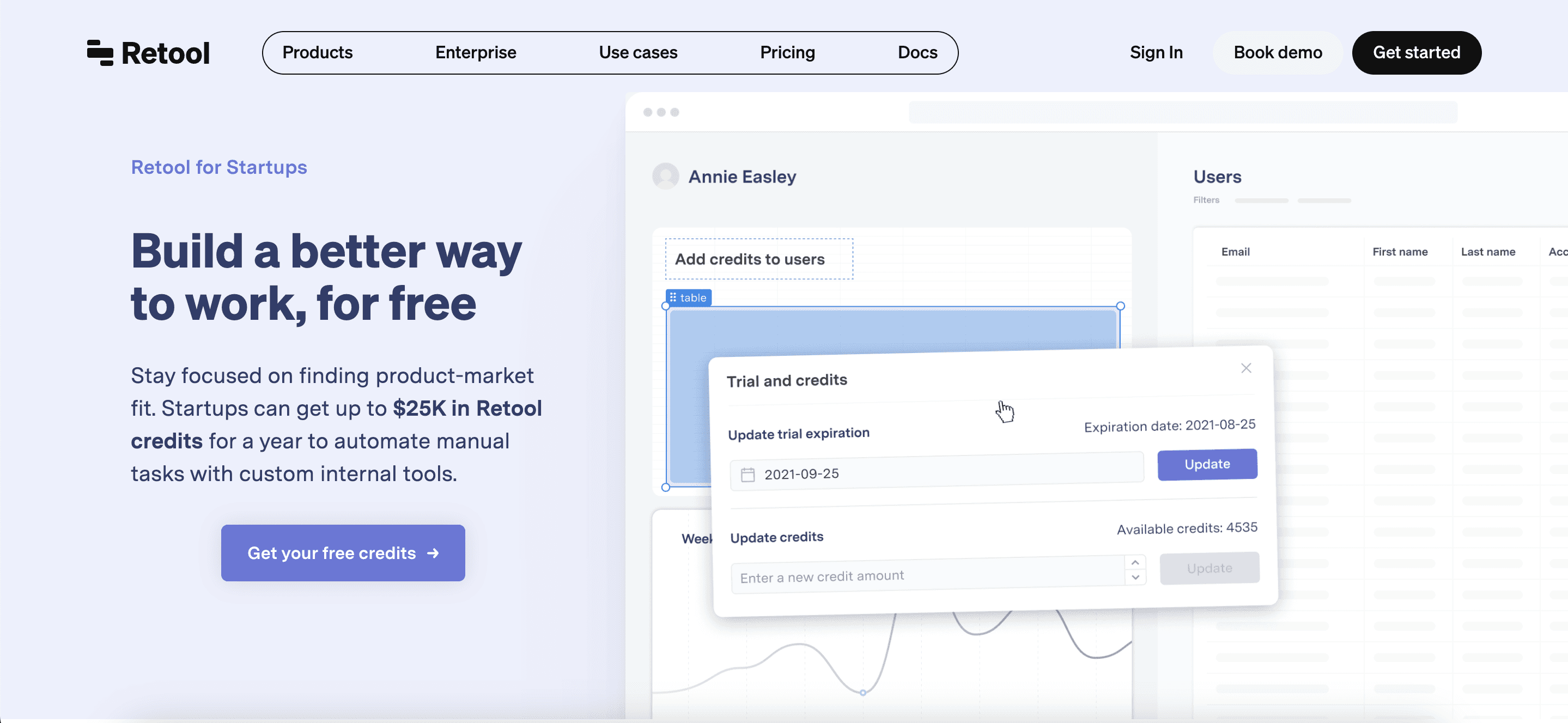The height and width of the screenshot is (723, 1568).
Task: Click the disabled Update credits button
Action: click(1210, 568)
